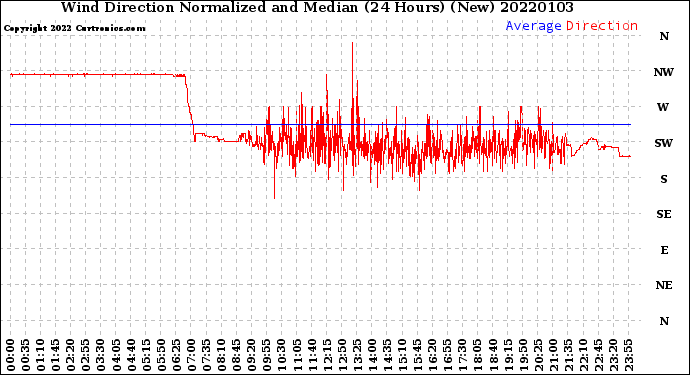
Task: Click the 15:45 time label
Action: (x=417, y=355)
